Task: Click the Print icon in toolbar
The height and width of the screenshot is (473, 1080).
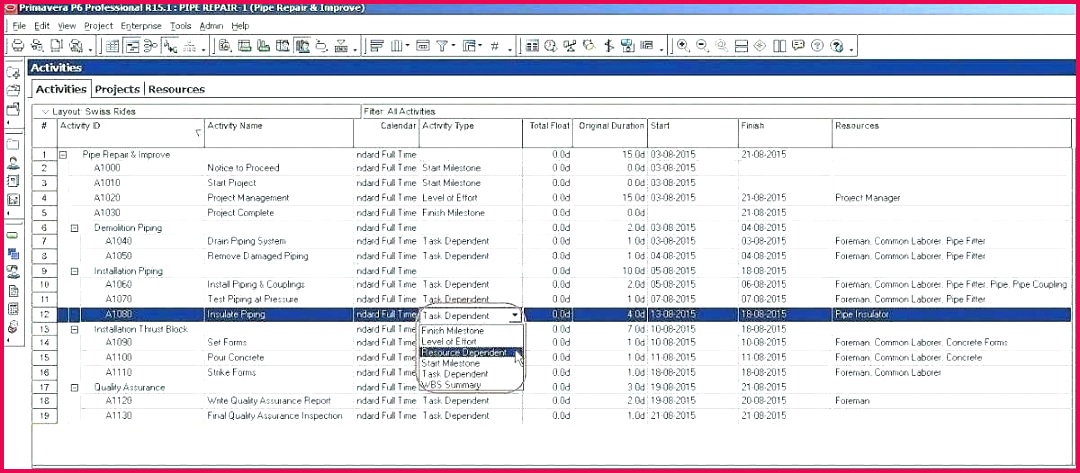Action: 18,46
